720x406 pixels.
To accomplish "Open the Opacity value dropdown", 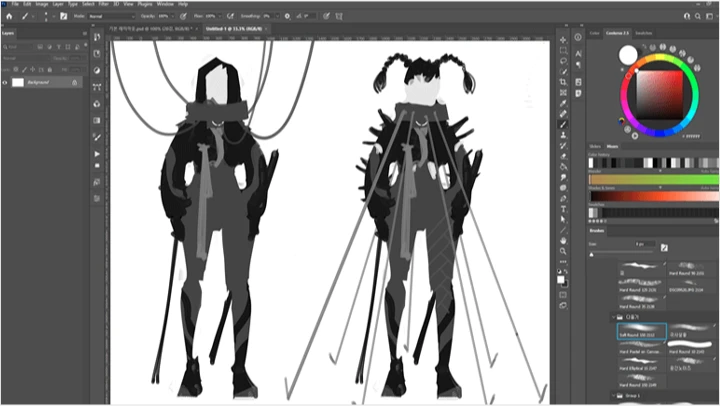I will 173,16.
